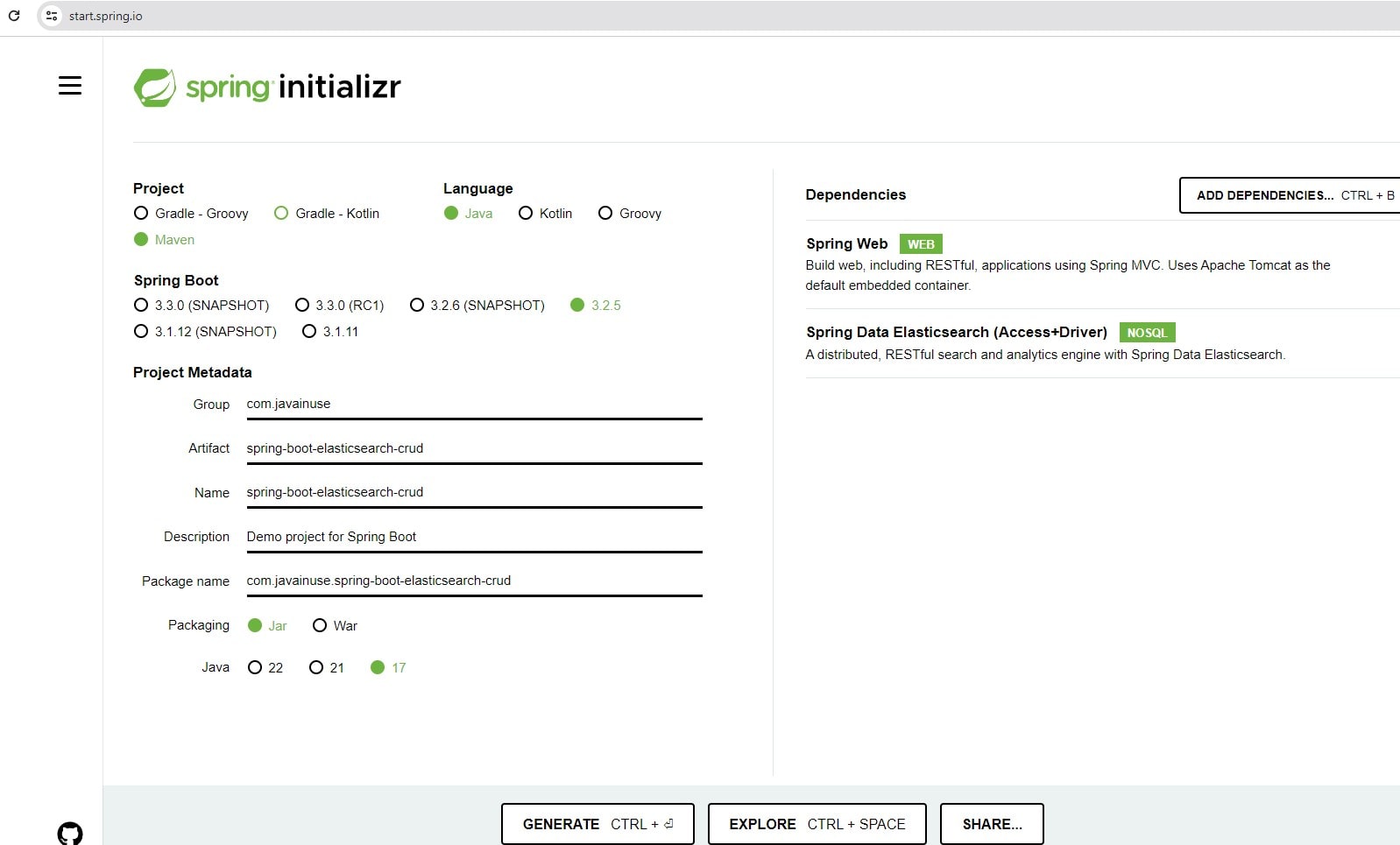Screen dimensions: 1400x845
Task: Click the Packaging label
Action: click(199, 625)
